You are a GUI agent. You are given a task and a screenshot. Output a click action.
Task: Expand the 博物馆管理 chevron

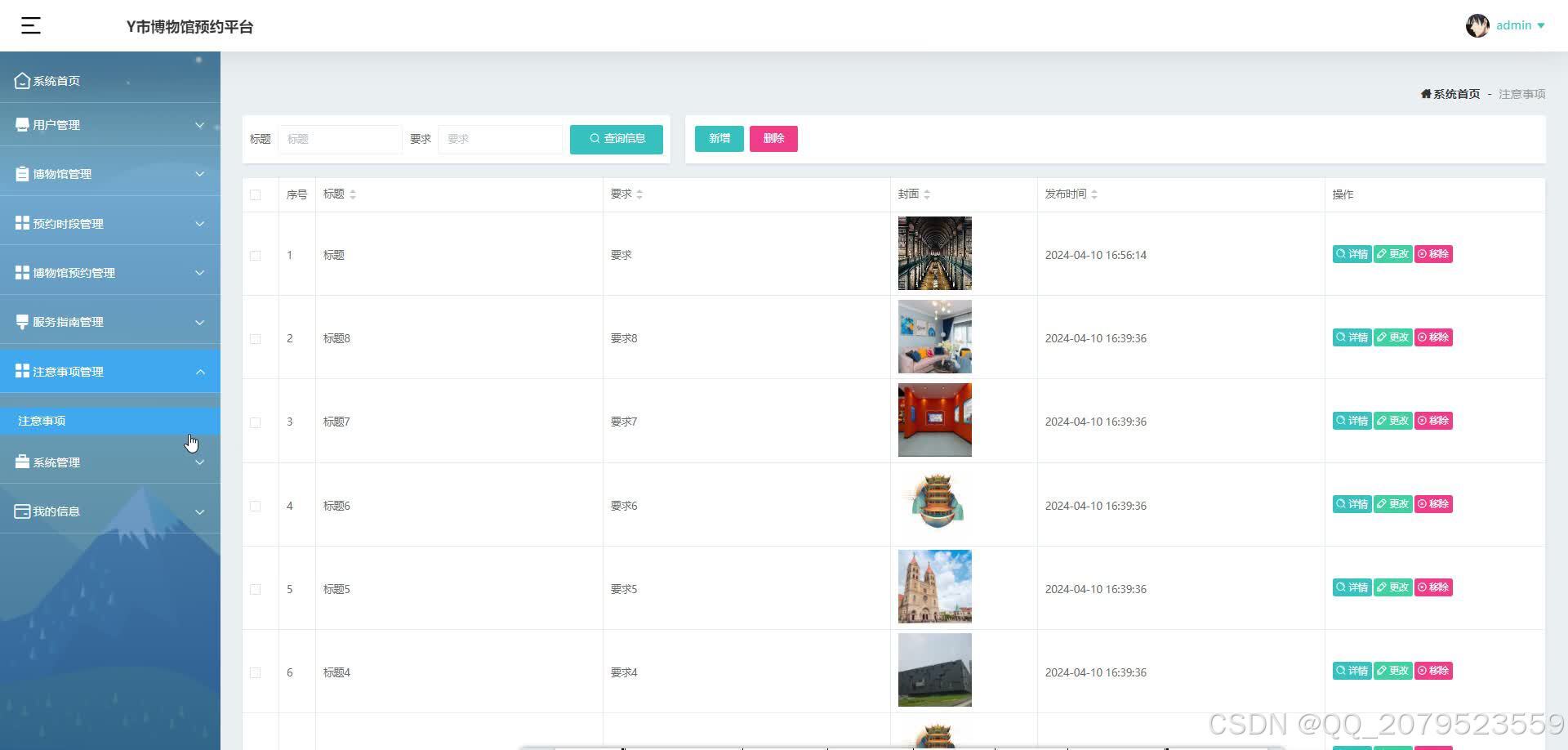[199, 174]
